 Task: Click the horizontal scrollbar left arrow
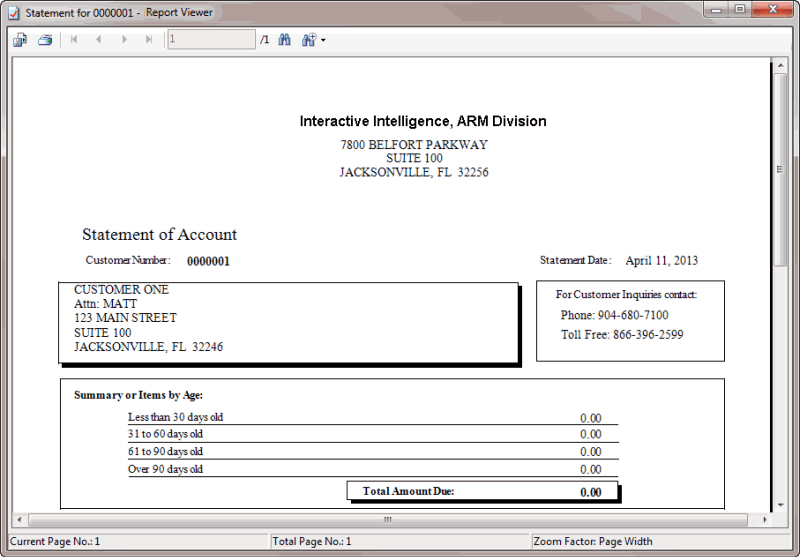pyautogui.click(x=19, y=520)
